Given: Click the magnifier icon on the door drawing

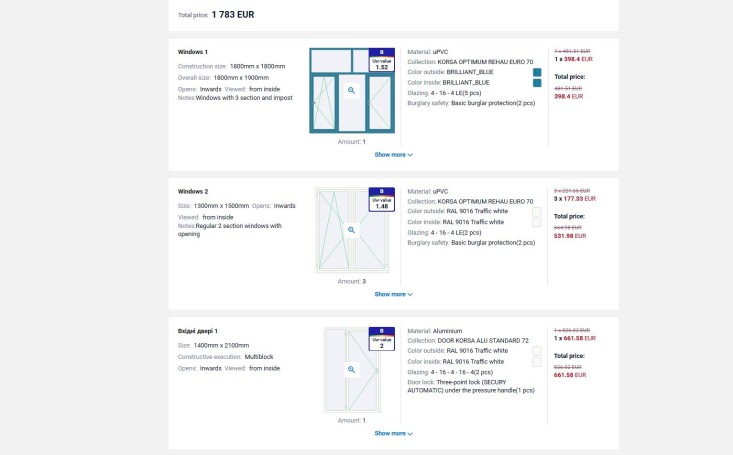Looking at the screenshot, I should (x=352, y=369).
